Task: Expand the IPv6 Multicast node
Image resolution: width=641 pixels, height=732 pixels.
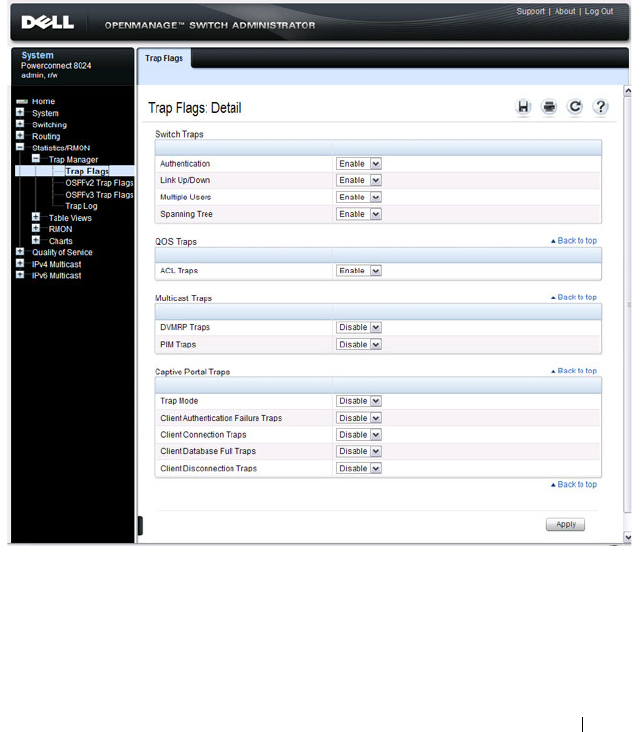Action: 20,275
